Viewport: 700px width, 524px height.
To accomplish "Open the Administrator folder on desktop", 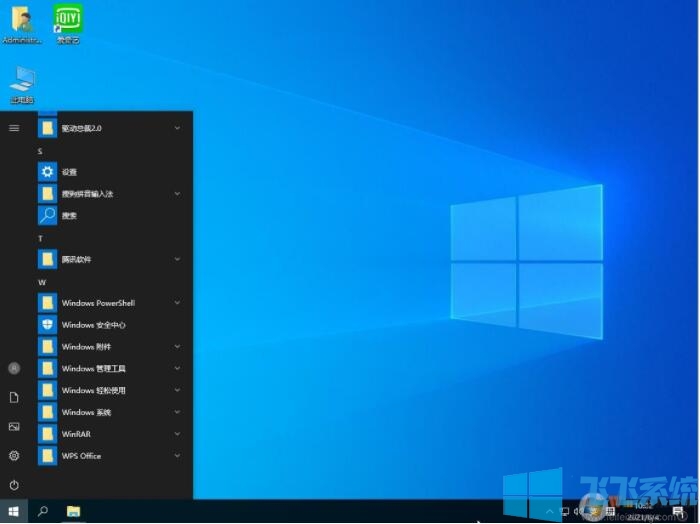I will coord(22,23).
